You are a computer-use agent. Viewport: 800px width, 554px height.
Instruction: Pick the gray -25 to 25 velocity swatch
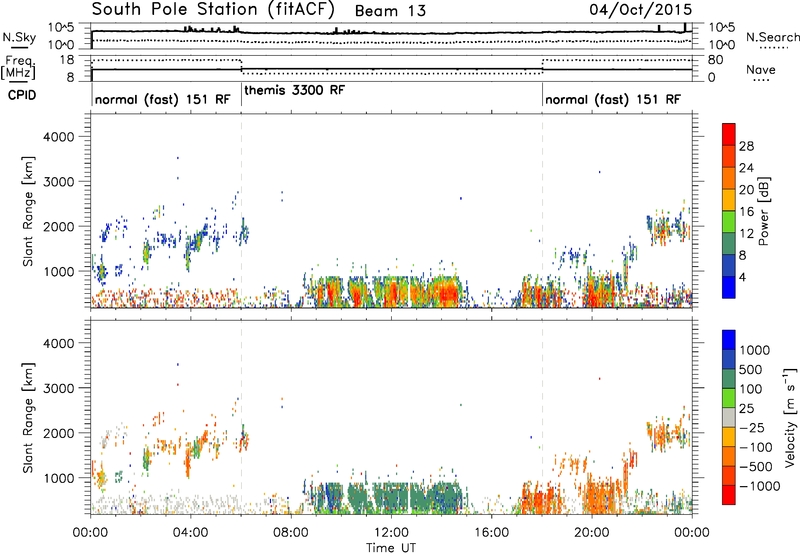(729, 417)
